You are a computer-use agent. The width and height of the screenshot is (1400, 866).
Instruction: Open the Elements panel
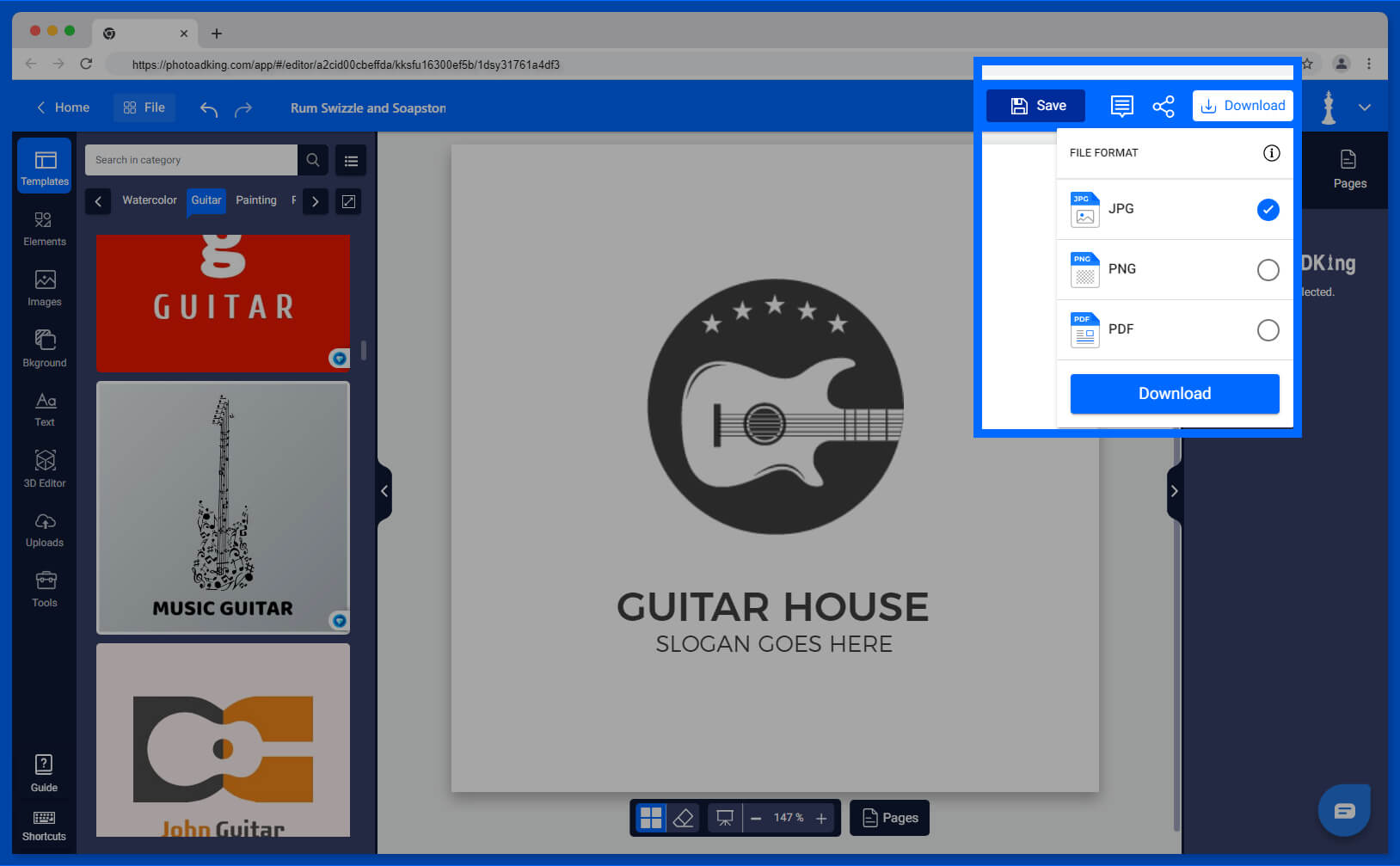click(44, 226)
